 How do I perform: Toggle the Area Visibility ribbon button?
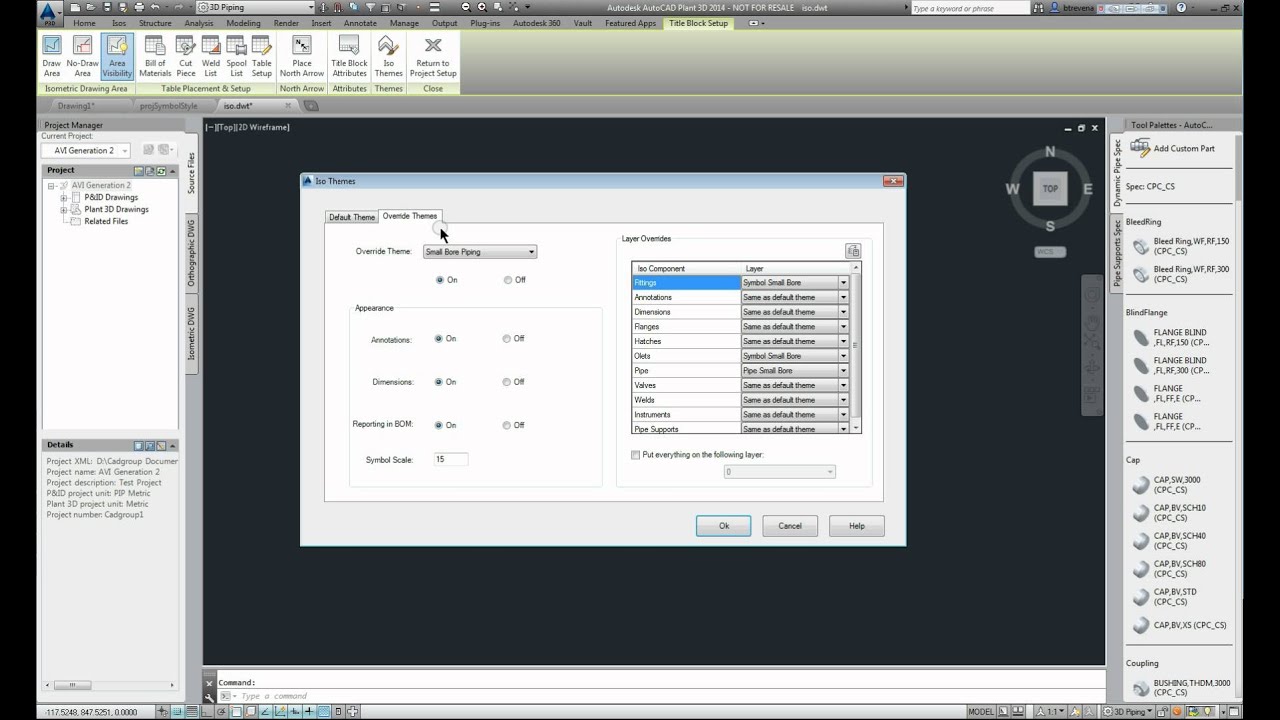(117, 56)
